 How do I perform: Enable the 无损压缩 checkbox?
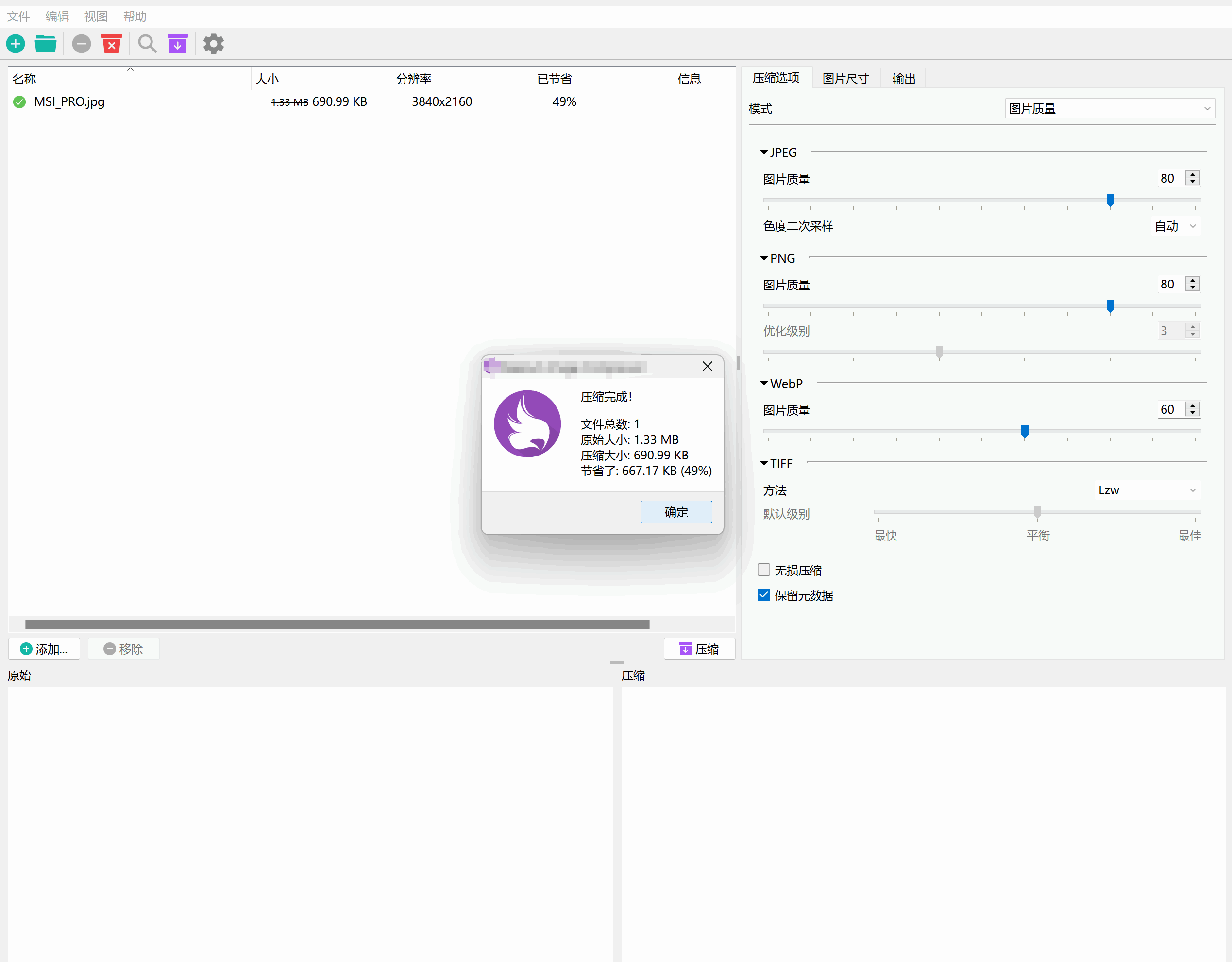[x=764, y=570]
